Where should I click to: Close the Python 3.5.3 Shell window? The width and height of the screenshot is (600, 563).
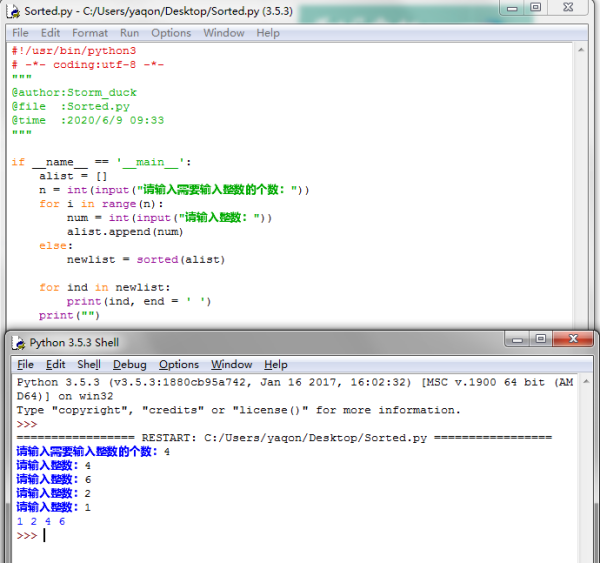click(574, 340)
